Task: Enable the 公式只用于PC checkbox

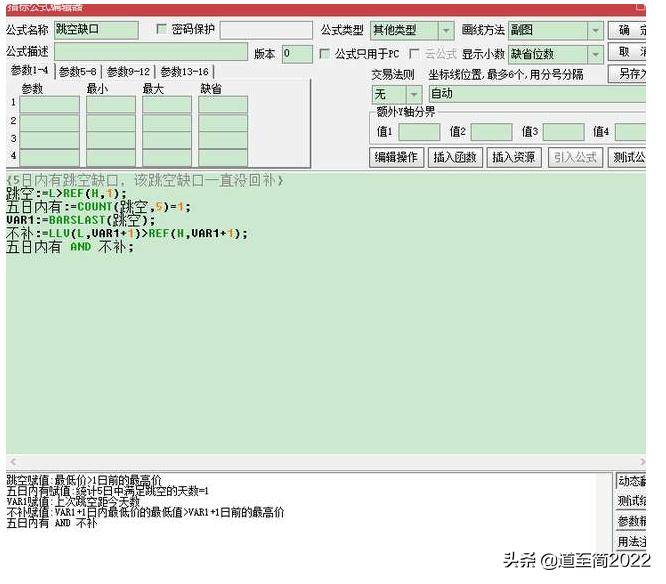Action: (325, 54)
